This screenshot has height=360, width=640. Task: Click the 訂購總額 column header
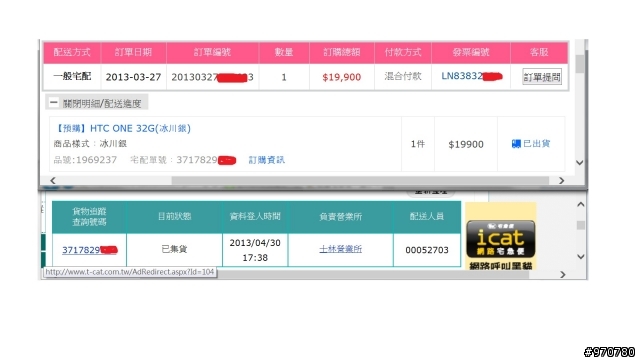tap(342, 52)
